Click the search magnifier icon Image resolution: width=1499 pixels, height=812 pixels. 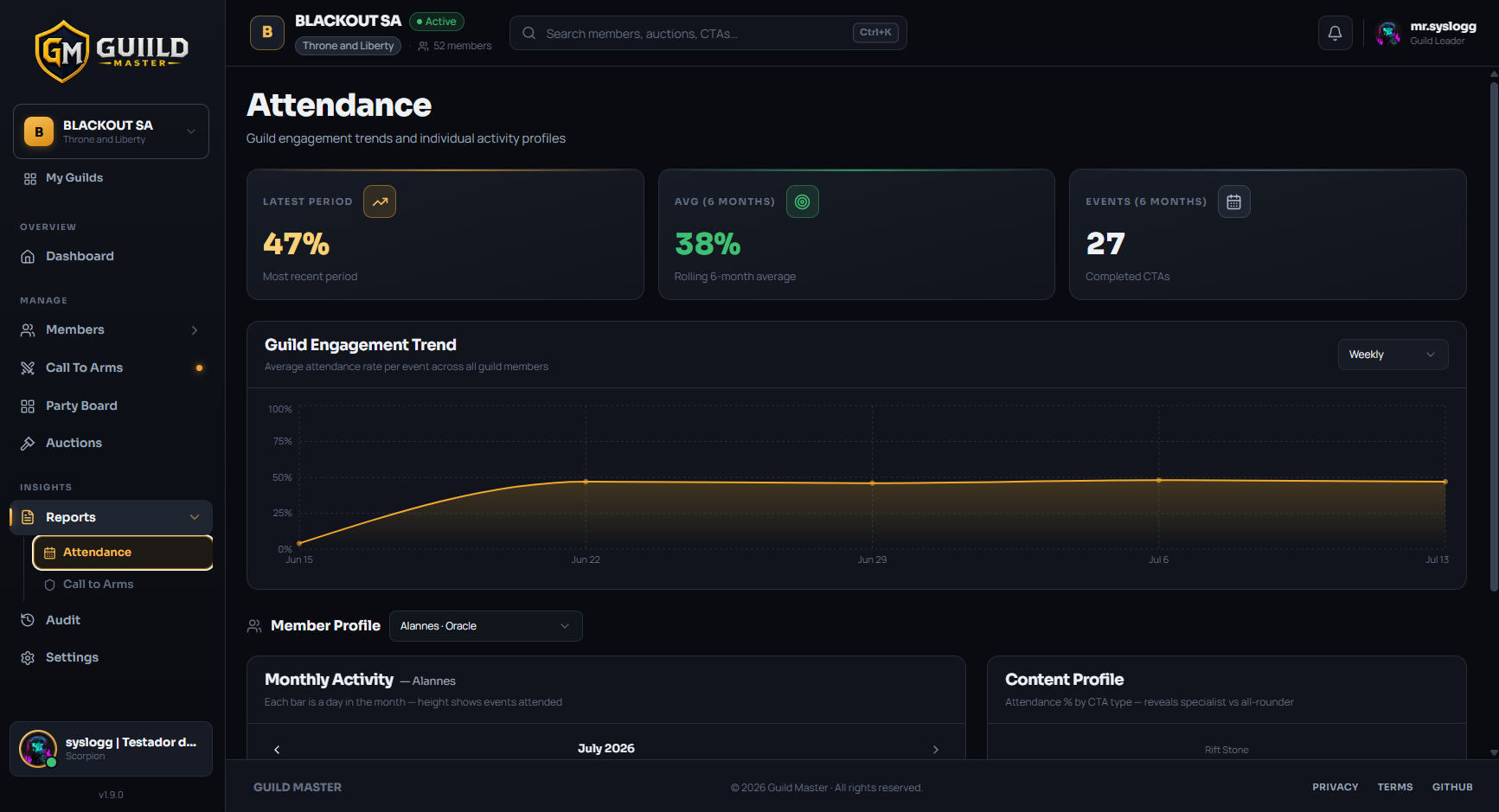tap(528, 33)
